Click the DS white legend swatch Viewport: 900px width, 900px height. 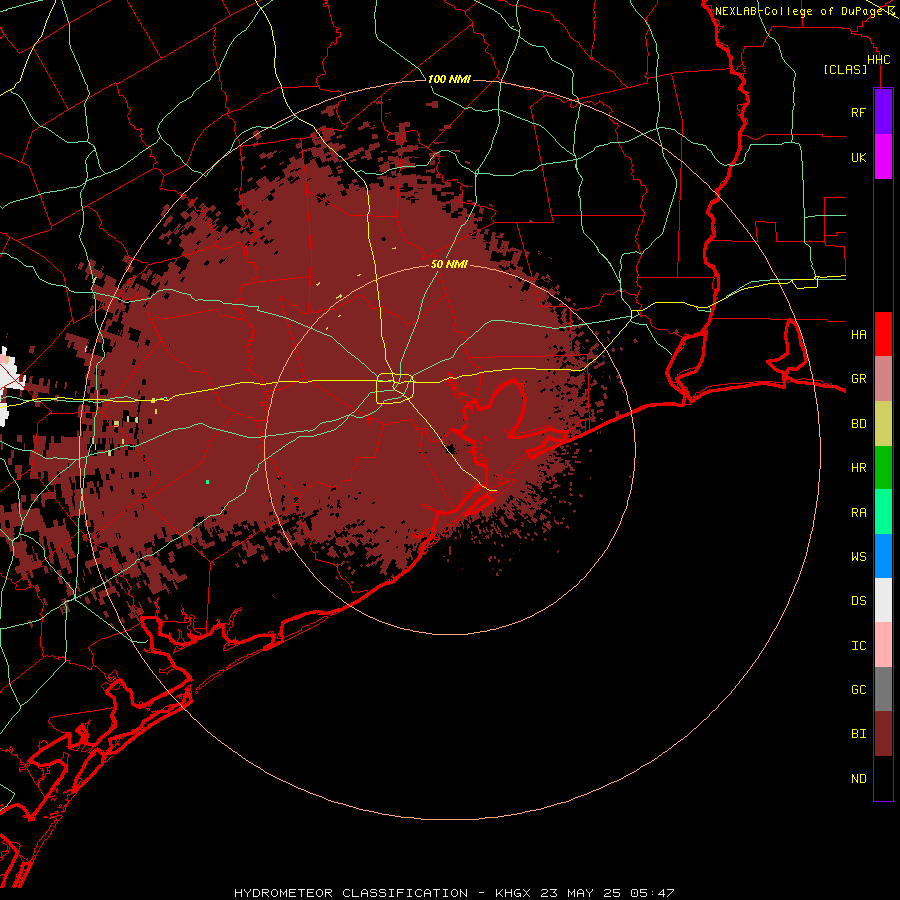pyautogui.click(x=883, y=600)
